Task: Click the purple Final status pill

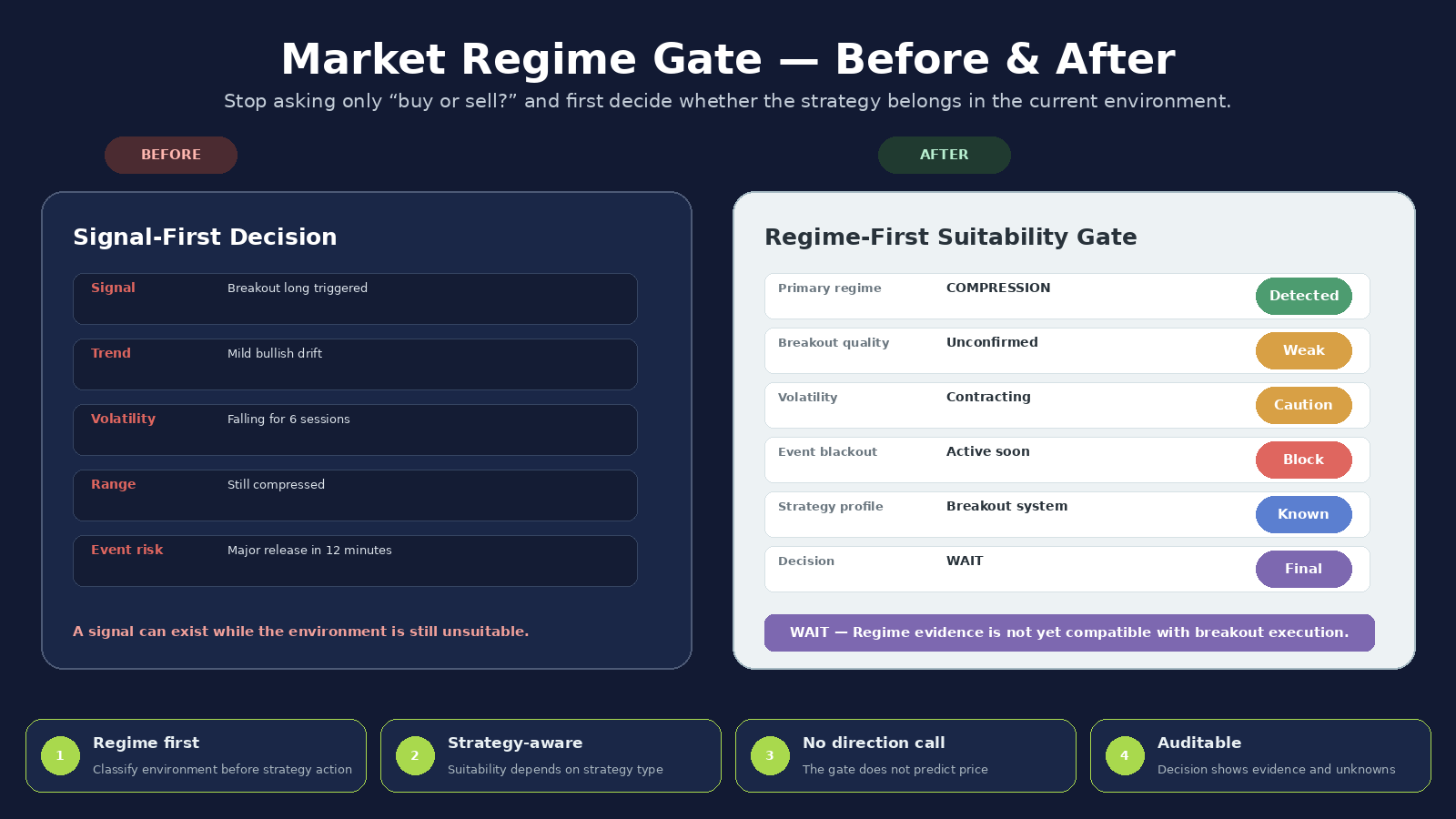Action: pyautogui.click(x=1304, y=569)
